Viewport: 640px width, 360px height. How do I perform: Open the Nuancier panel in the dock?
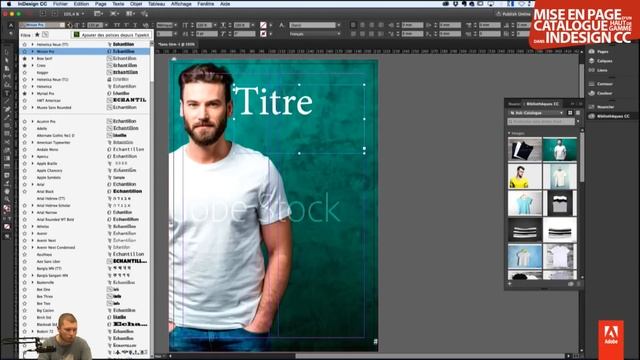(x=605, y=107)
